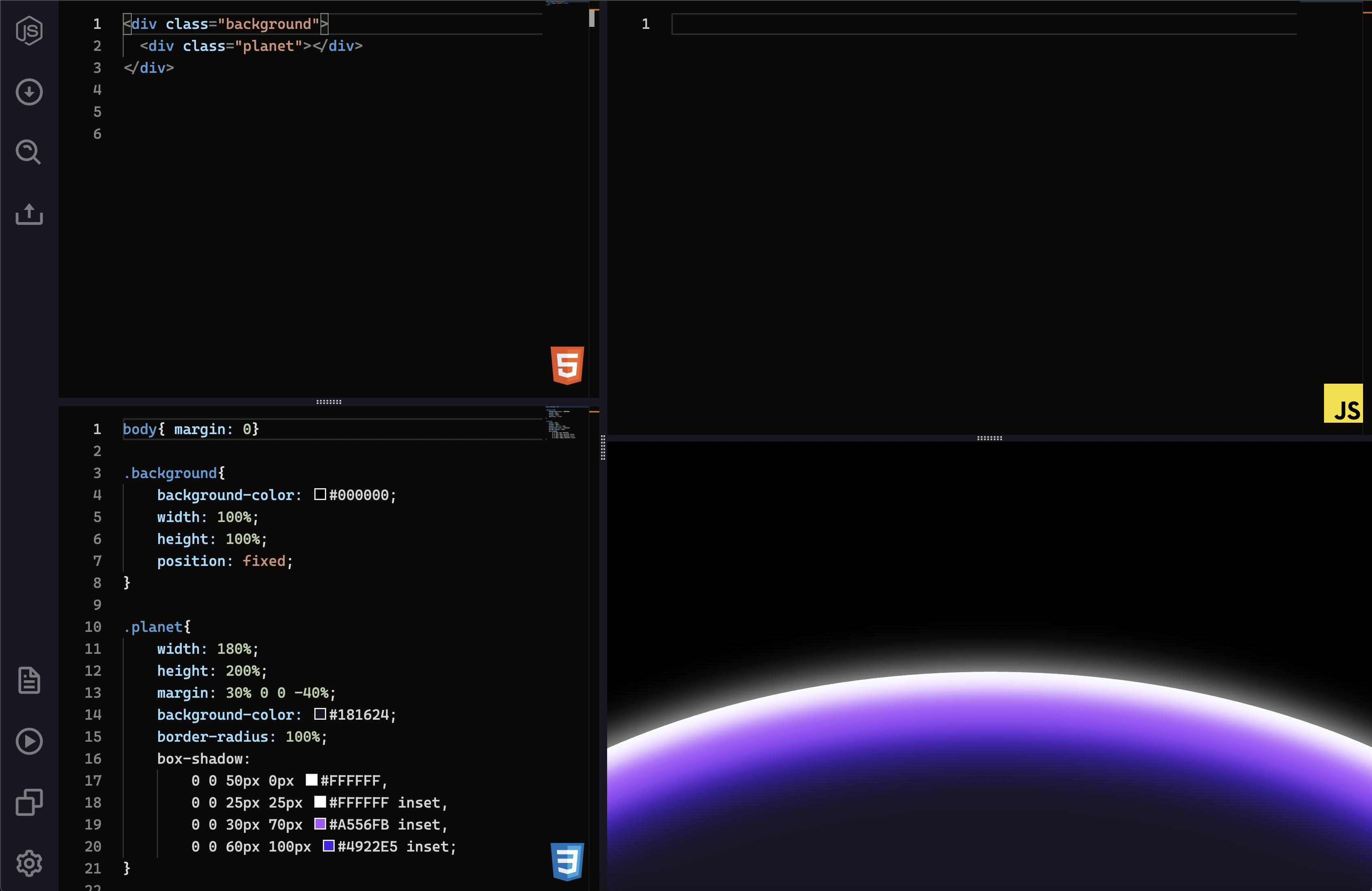The image size is (1372, 891).
Task: Click 'height: 200%;' declaration
Action: click(212, 671)
